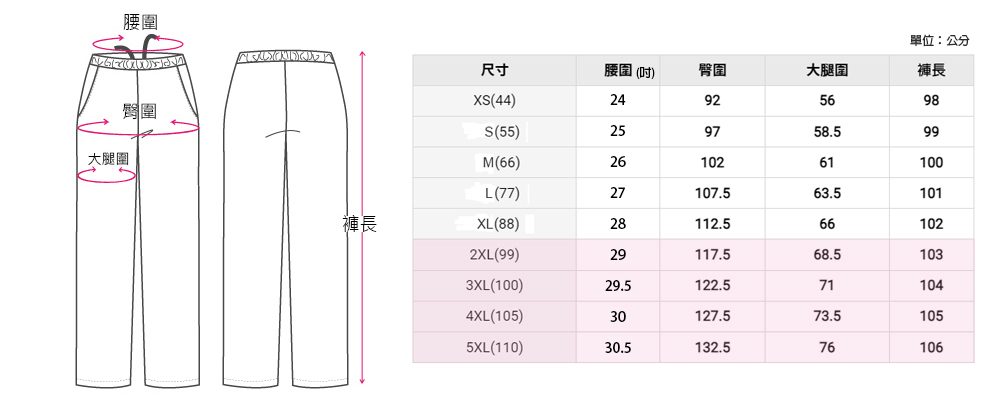Click the 107.5 hip value for size L
Image resolution: width=1000 pixels, height=404 pixels.
coord(712,194)
